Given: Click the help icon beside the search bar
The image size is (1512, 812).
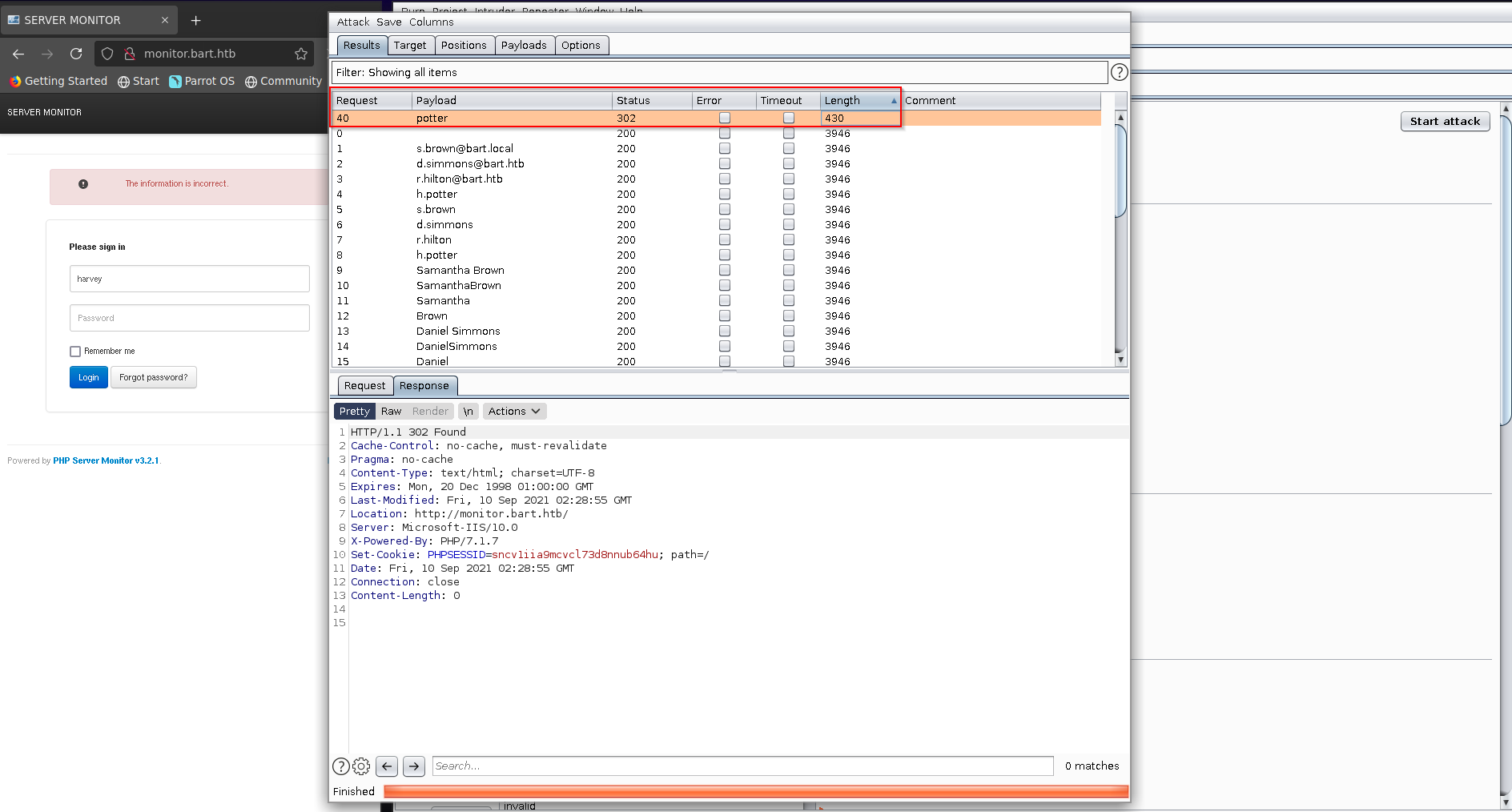Looking at the screenshot, I should click(340, 766).
